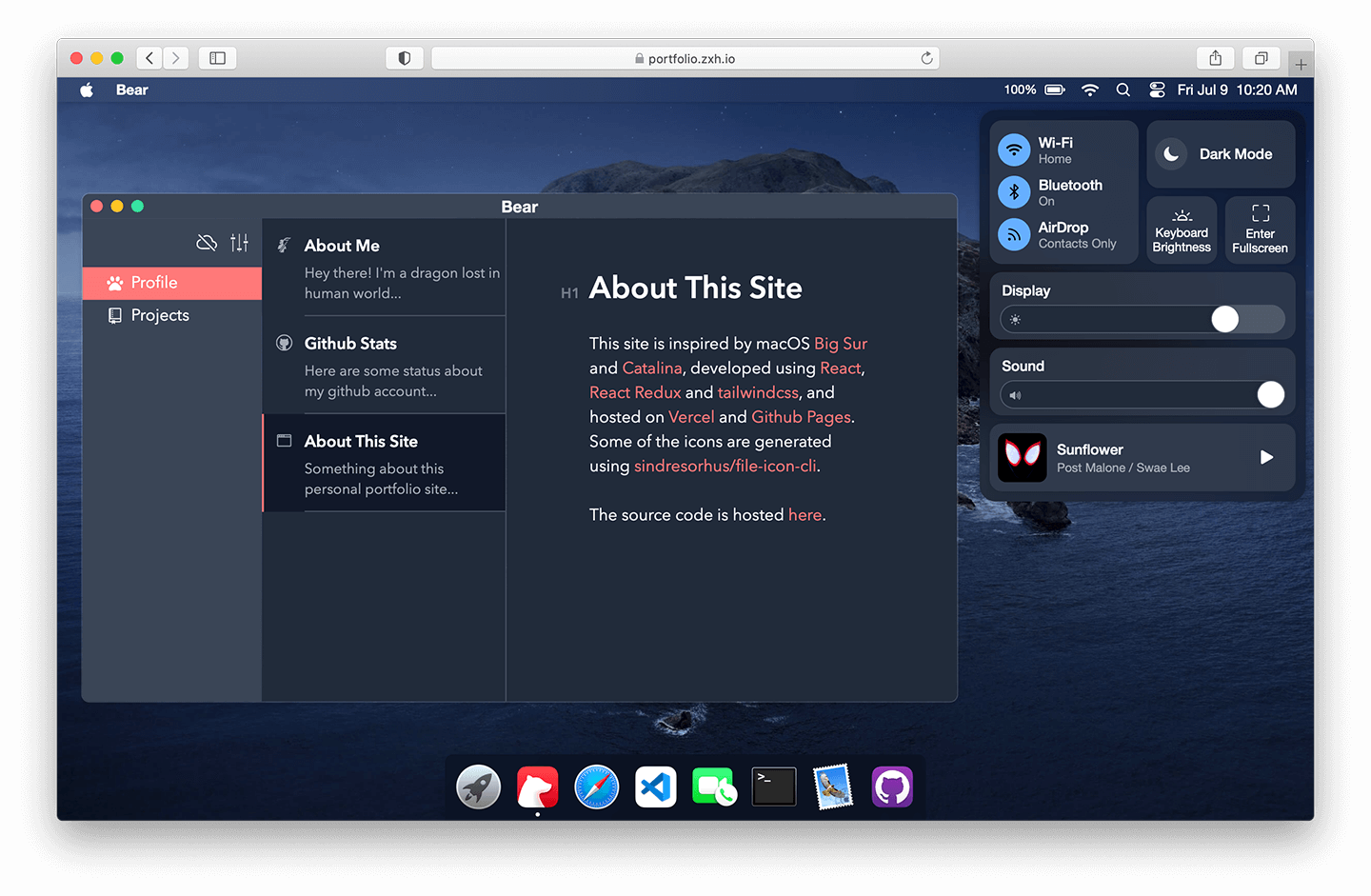The width and height of the screenshot is (1371, 896).
Task: Open tailwindcss link
Action: click(x=758, y=392)
